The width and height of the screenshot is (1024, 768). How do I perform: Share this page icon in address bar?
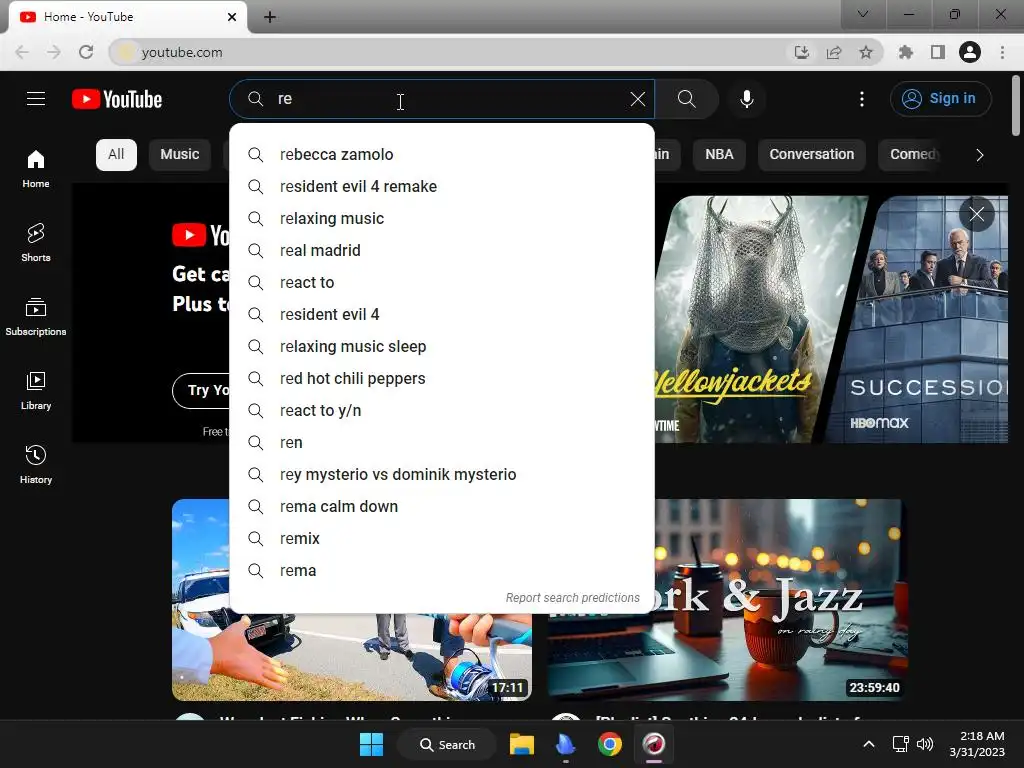pos(834,52)
